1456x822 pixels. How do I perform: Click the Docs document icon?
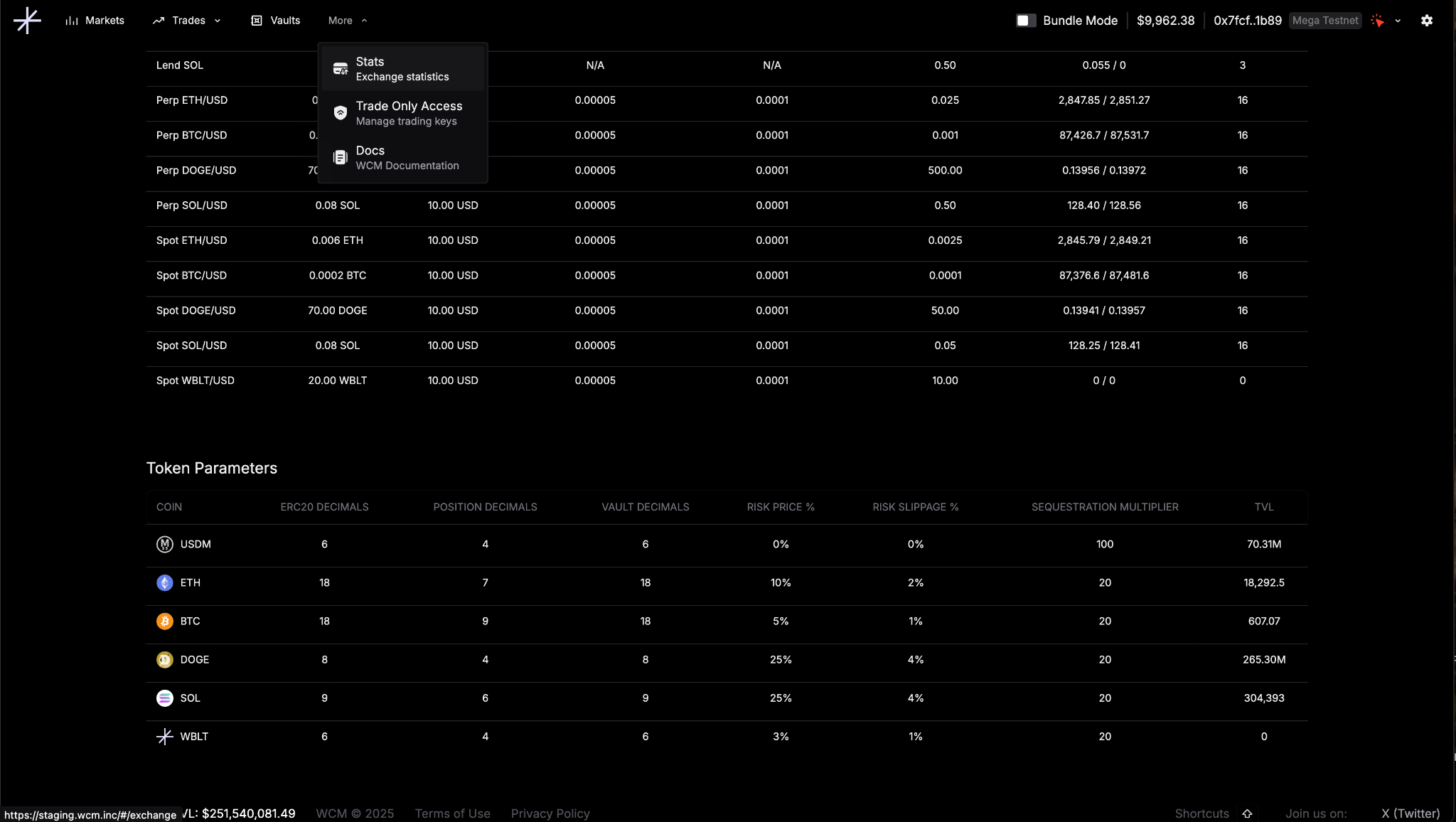[341, 158]
